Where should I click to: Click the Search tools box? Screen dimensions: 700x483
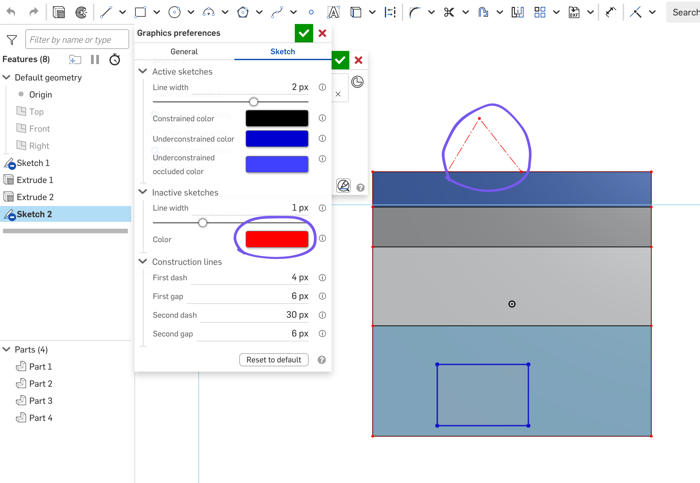(684, 12)
